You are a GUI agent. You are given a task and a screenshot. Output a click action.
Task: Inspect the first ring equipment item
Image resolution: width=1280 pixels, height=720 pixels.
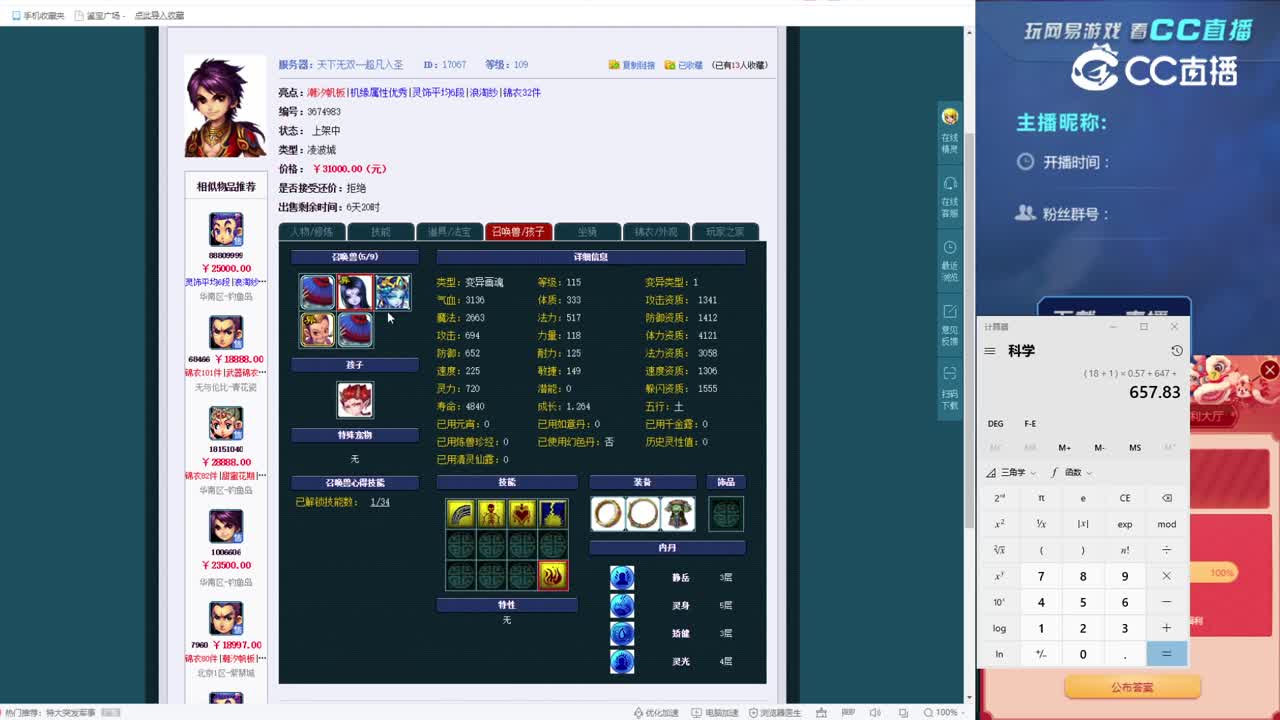click(x=608, y=514)
